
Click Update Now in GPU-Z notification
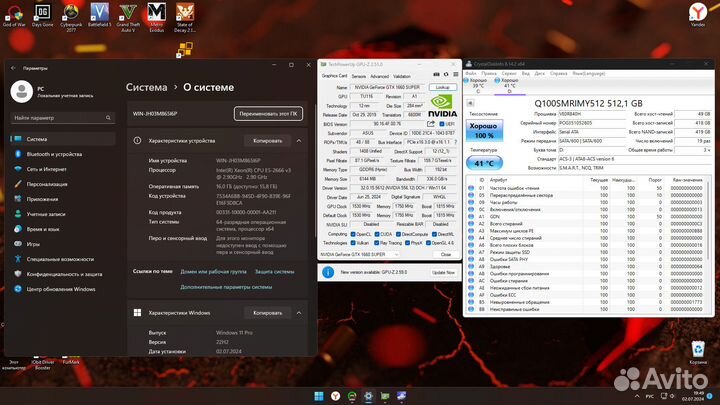coord(443,272)
